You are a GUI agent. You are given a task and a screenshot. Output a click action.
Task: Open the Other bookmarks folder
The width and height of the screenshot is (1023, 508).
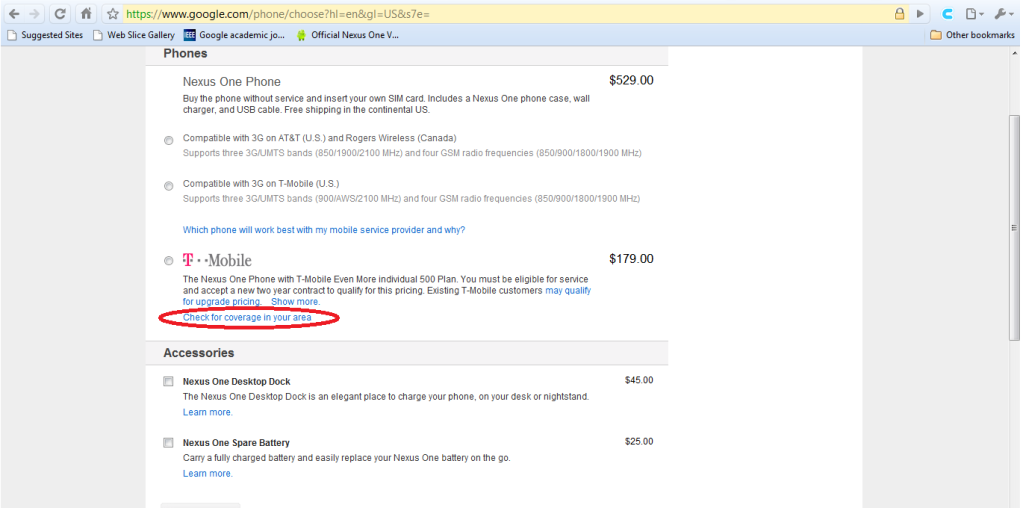(972, 35)
